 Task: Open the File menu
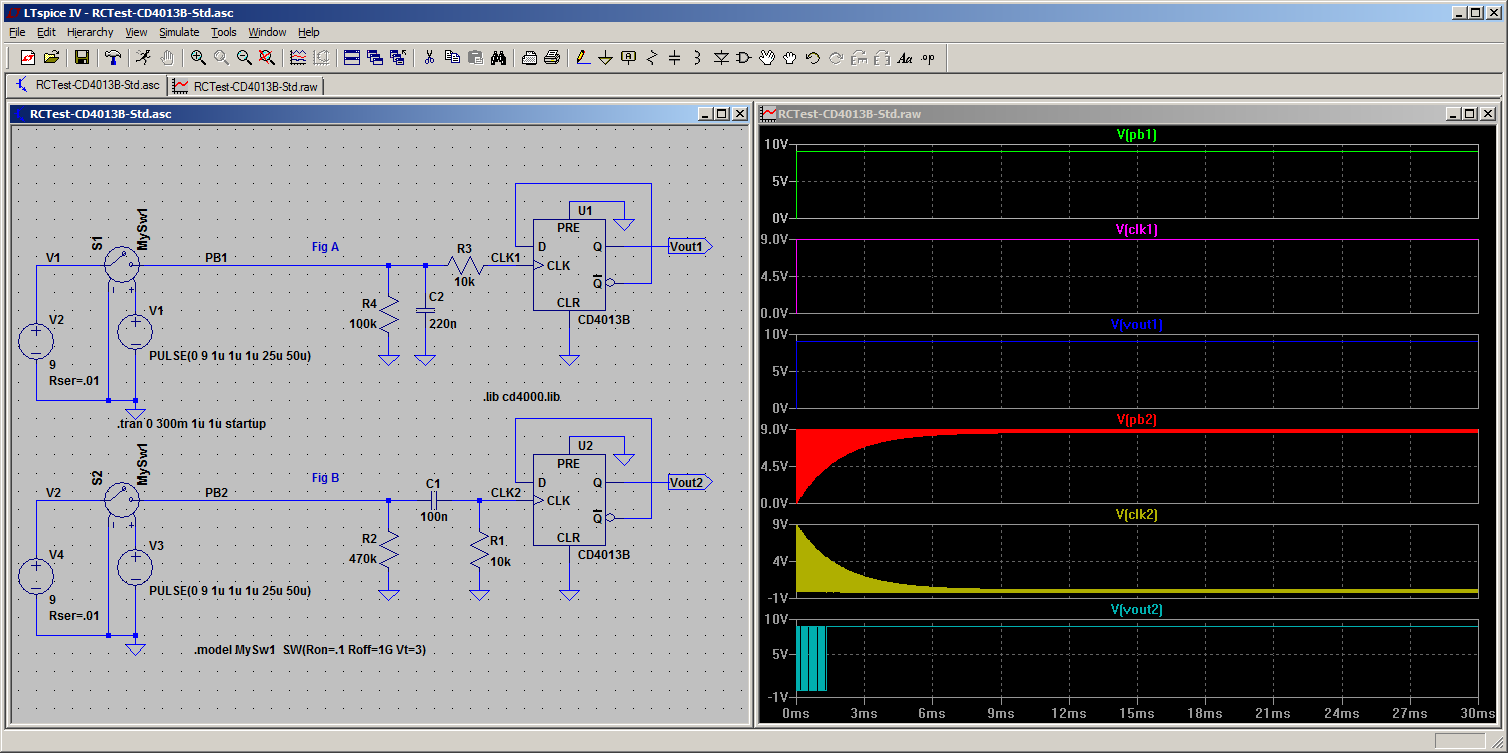[x=17, y=32]
